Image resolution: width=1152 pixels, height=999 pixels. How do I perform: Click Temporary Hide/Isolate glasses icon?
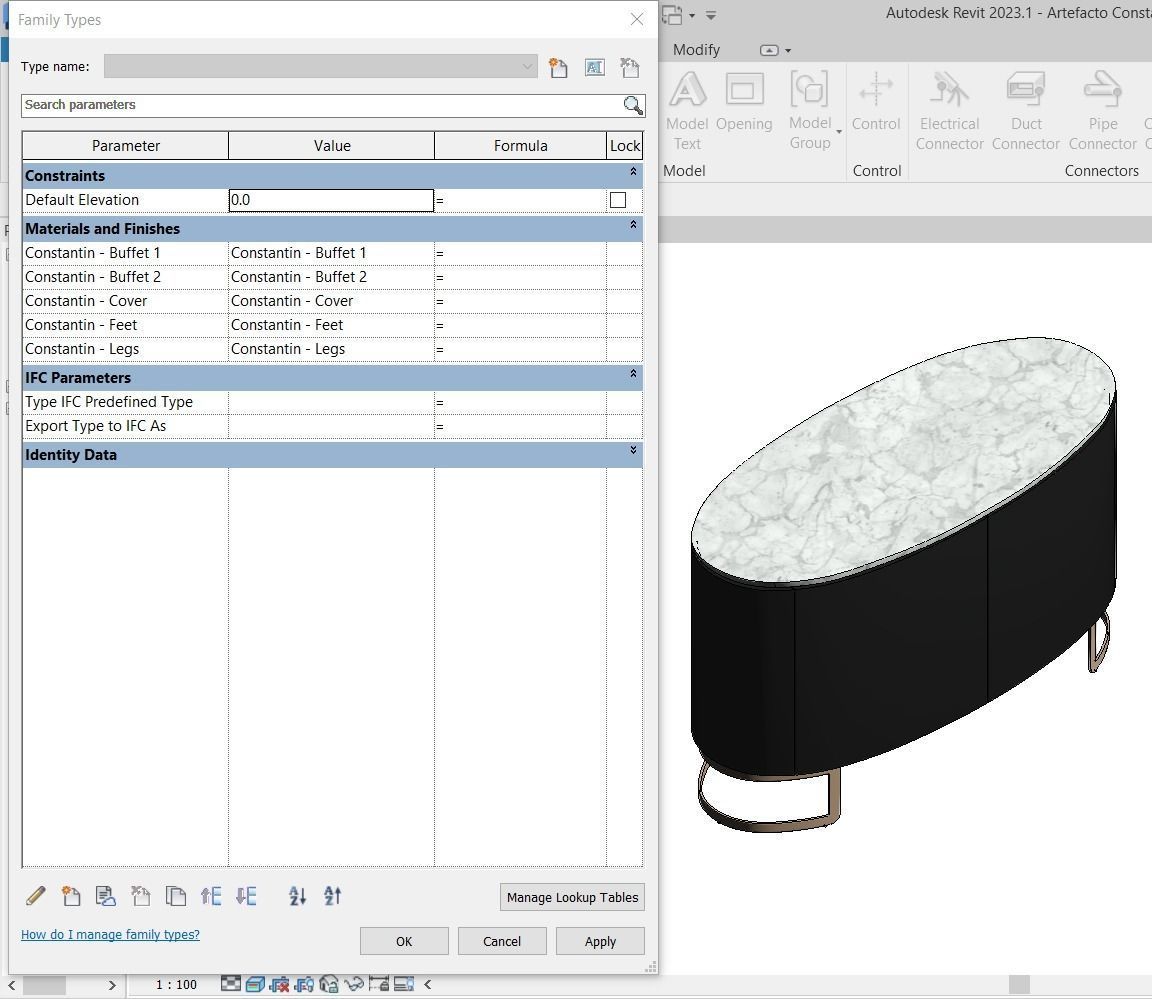[x=354, y=984]
